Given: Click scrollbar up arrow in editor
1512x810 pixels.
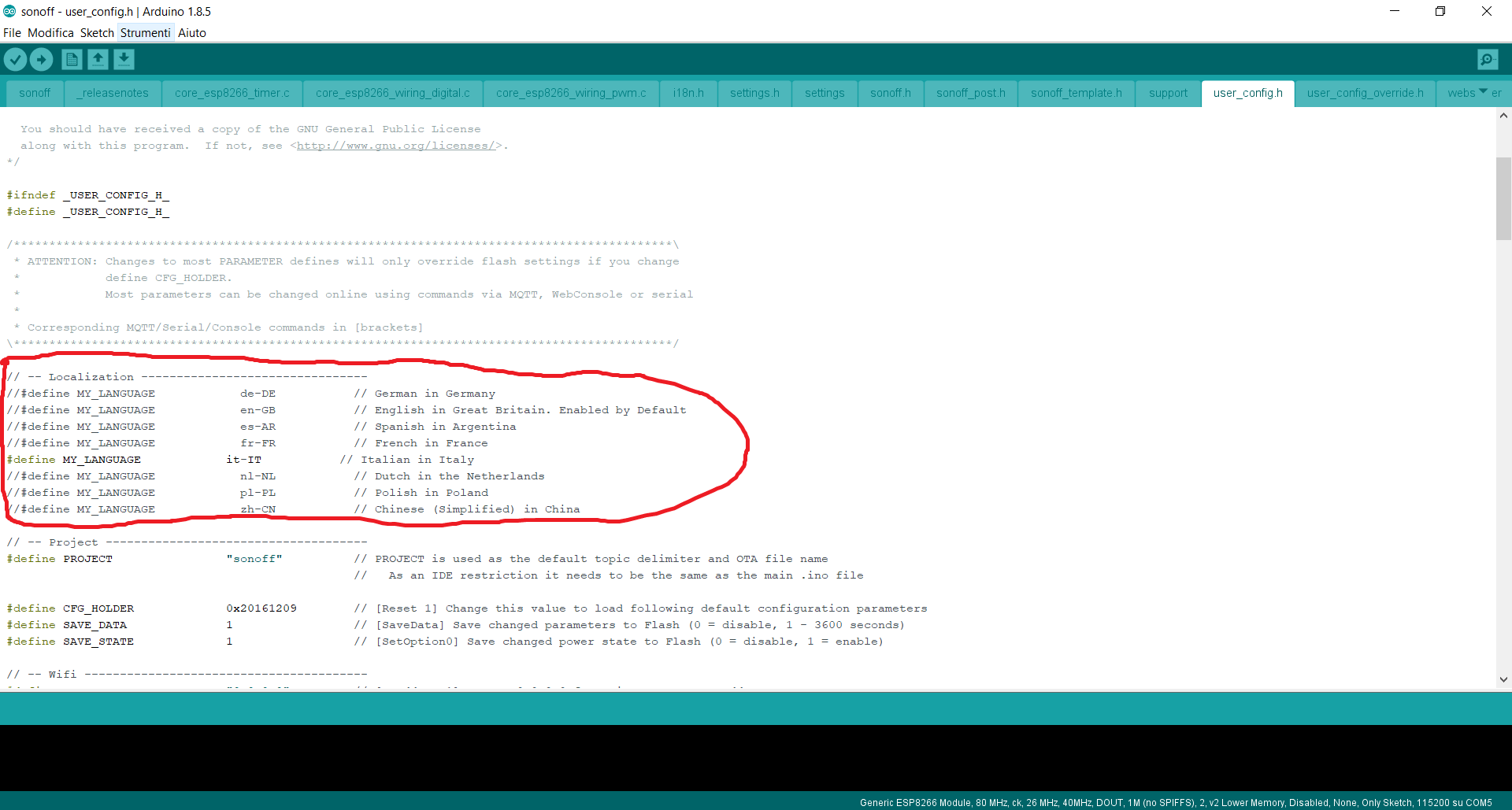Looking at the screenshot, I should click(x=1503, y=116).
